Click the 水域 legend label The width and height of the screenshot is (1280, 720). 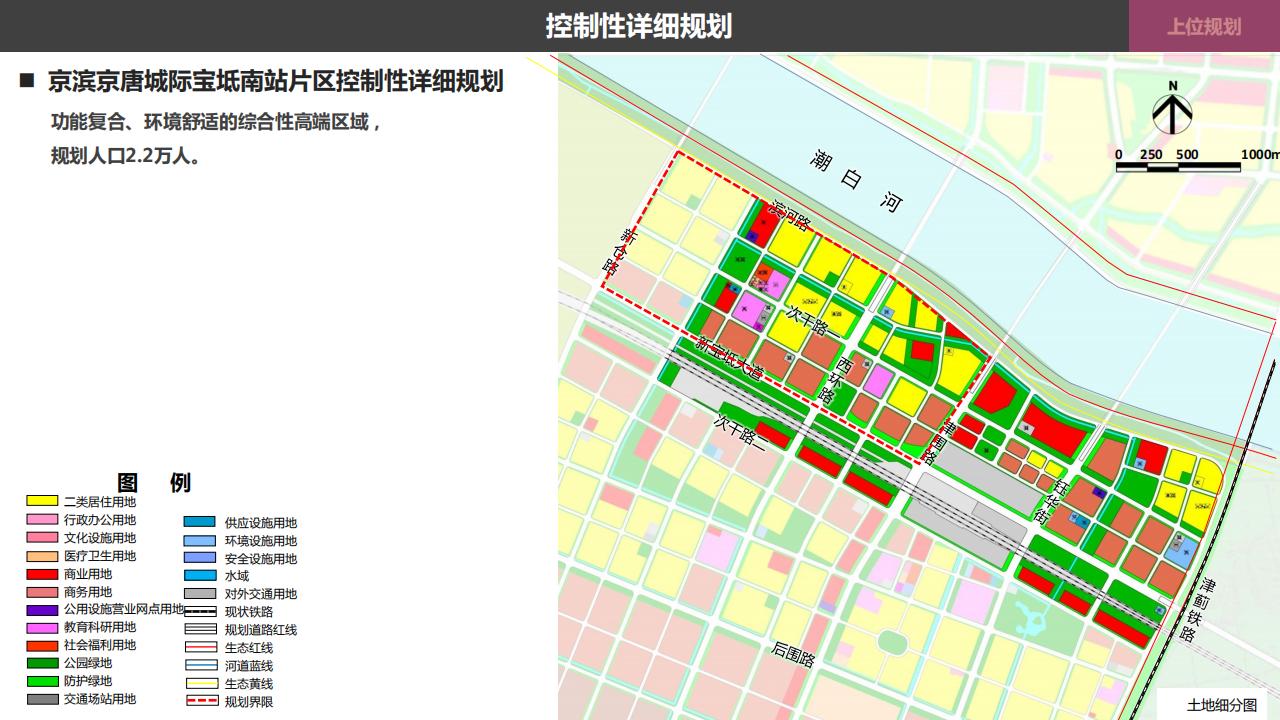click(237, 576)
